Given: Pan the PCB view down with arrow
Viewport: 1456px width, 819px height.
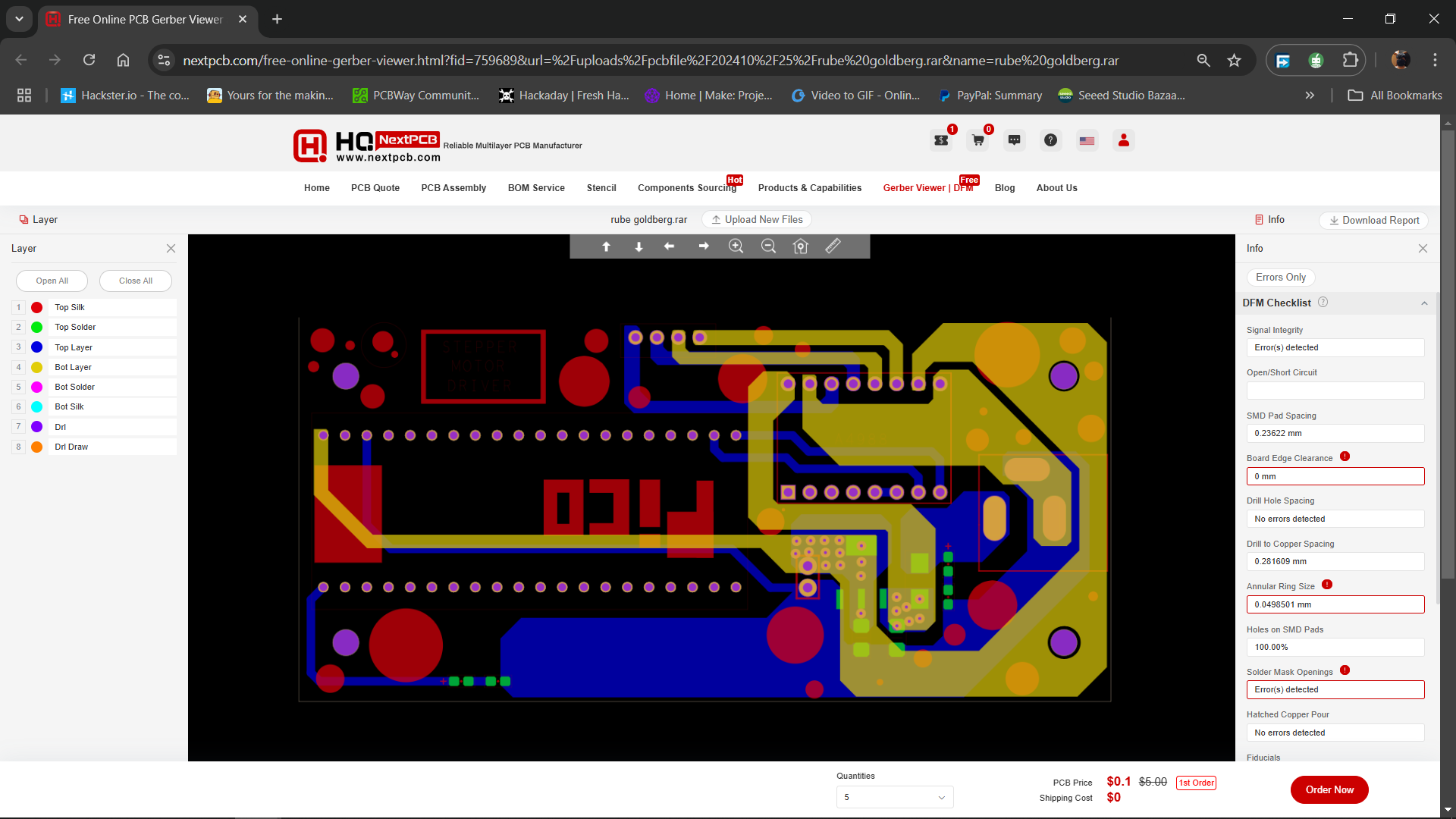Looking at the screenshot, I should (x=639, y=246).
